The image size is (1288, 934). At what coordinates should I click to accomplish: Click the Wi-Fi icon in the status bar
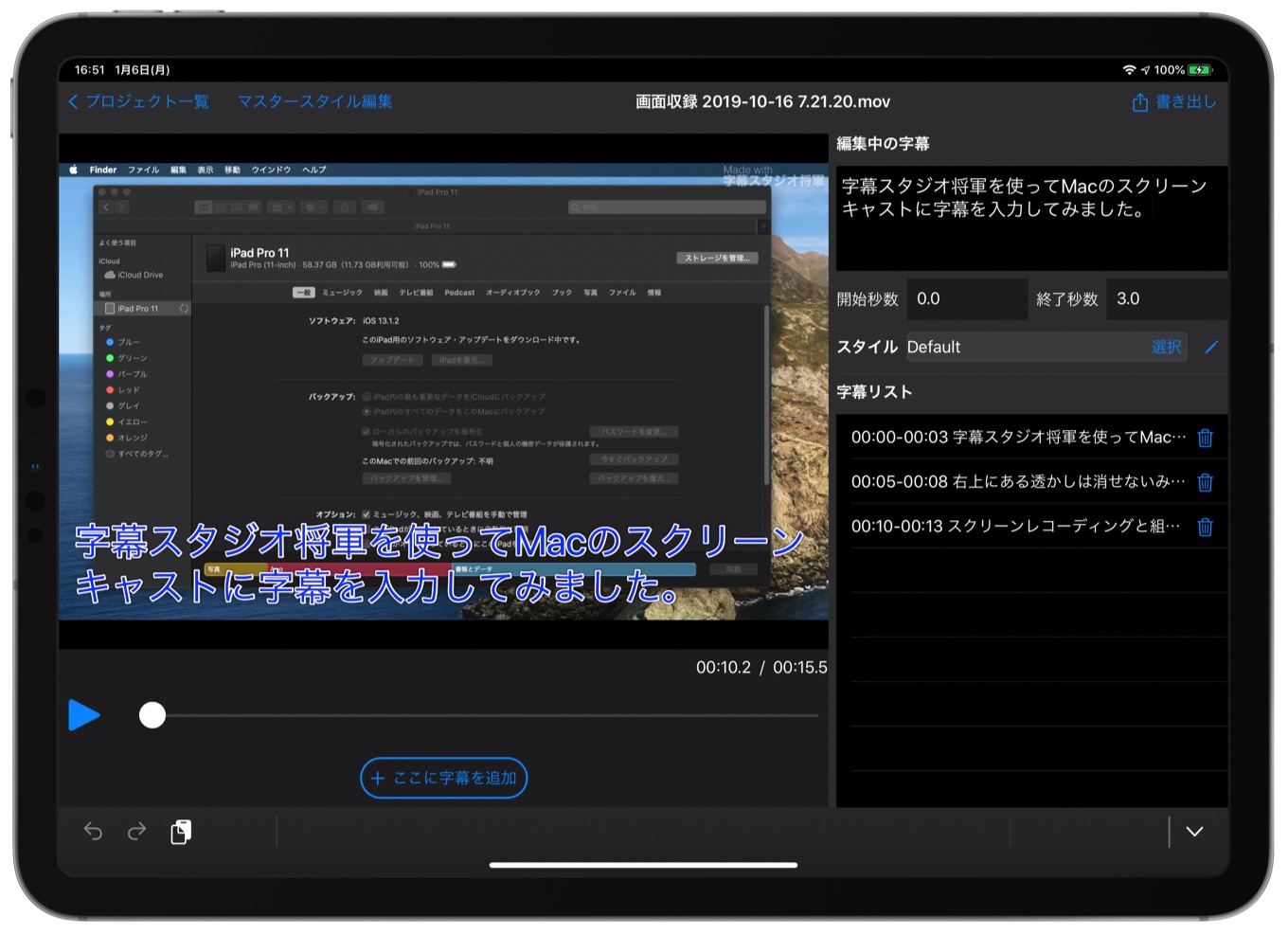[x=1129, y=70]
